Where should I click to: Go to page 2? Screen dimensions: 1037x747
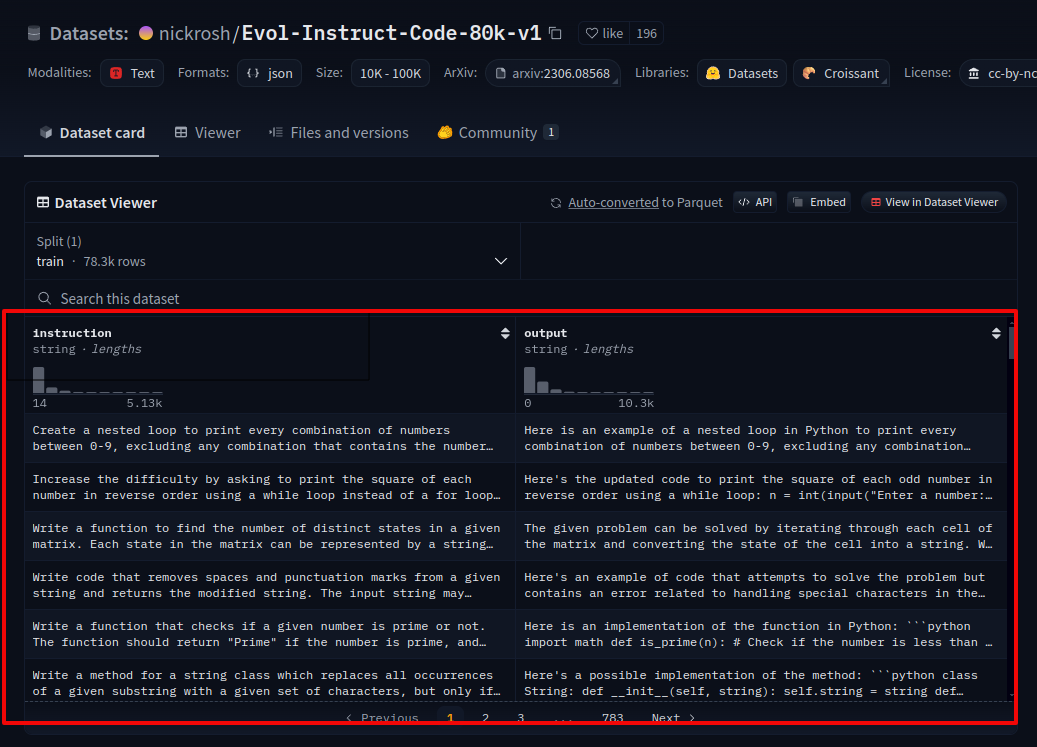[485, 718]
